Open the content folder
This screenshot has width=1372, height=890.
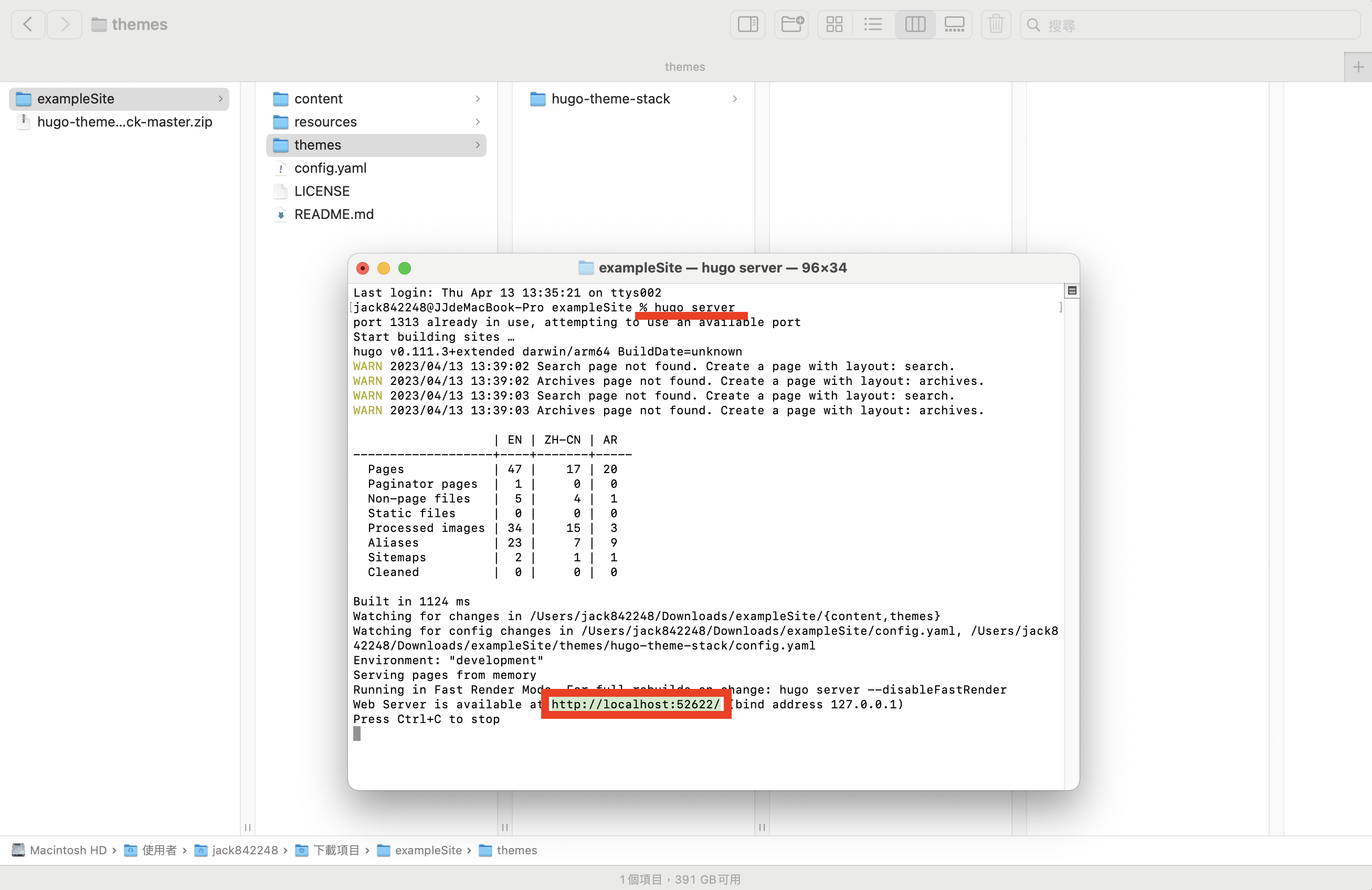pos(376,99)
